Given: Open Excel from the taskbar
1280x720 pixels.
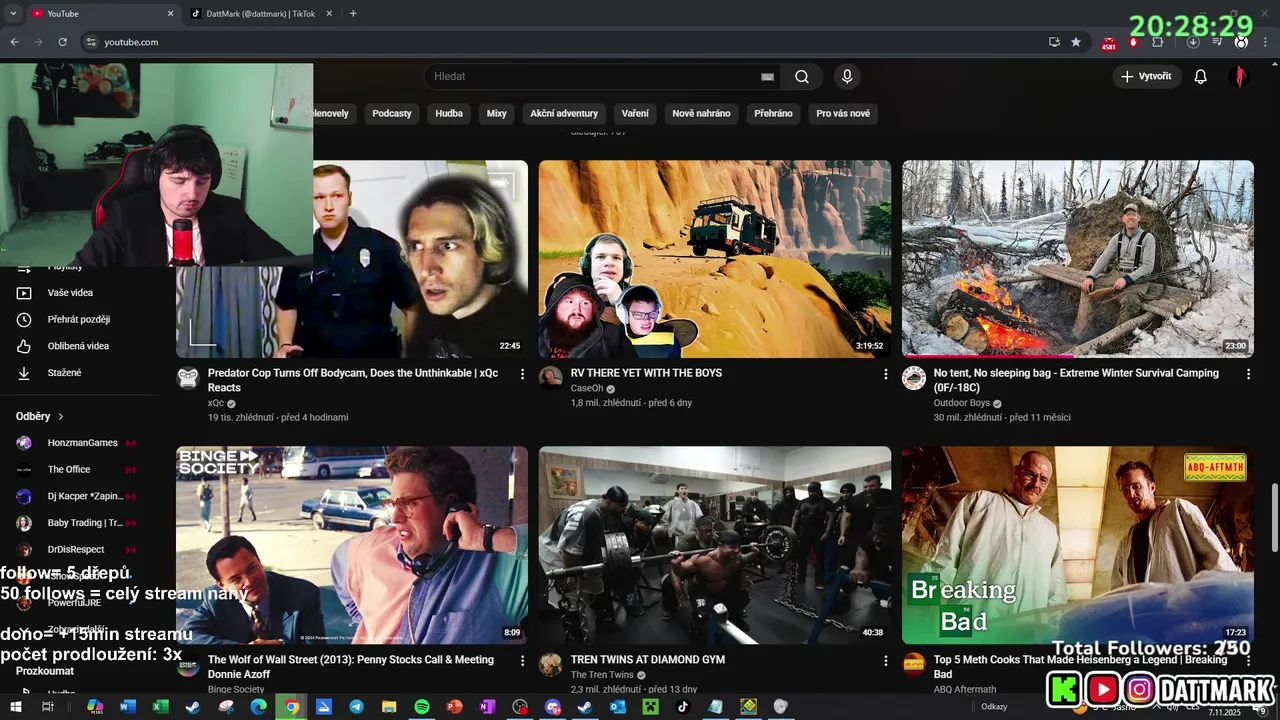Looking at the screenshot, I should pos(160,707).
